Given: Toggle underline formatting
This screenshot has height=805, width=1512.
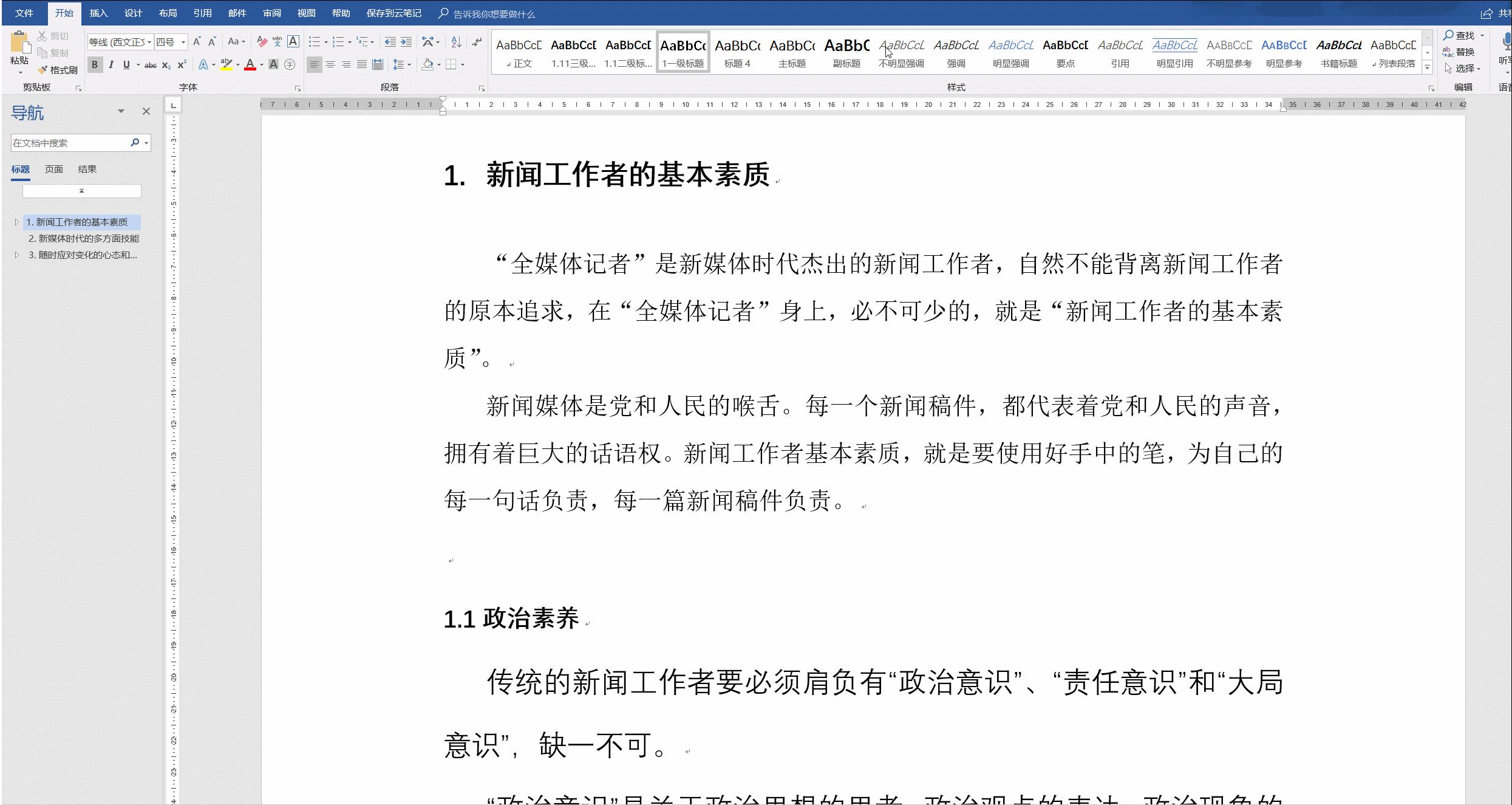Looking at the screenshot, I should point(126,64).
